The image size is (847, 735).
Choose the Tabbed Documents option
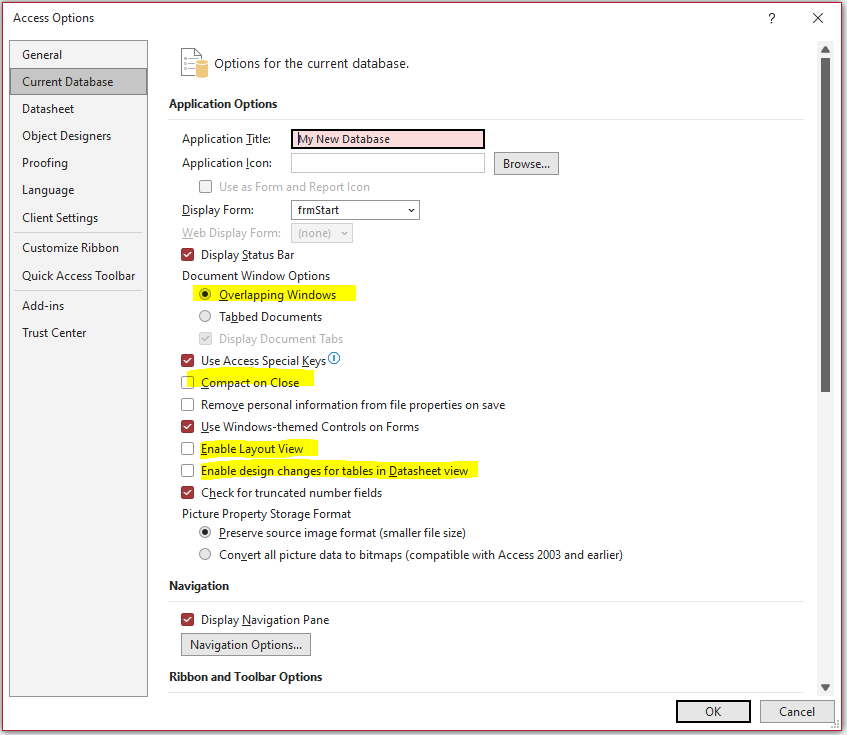tap(205, 316)
